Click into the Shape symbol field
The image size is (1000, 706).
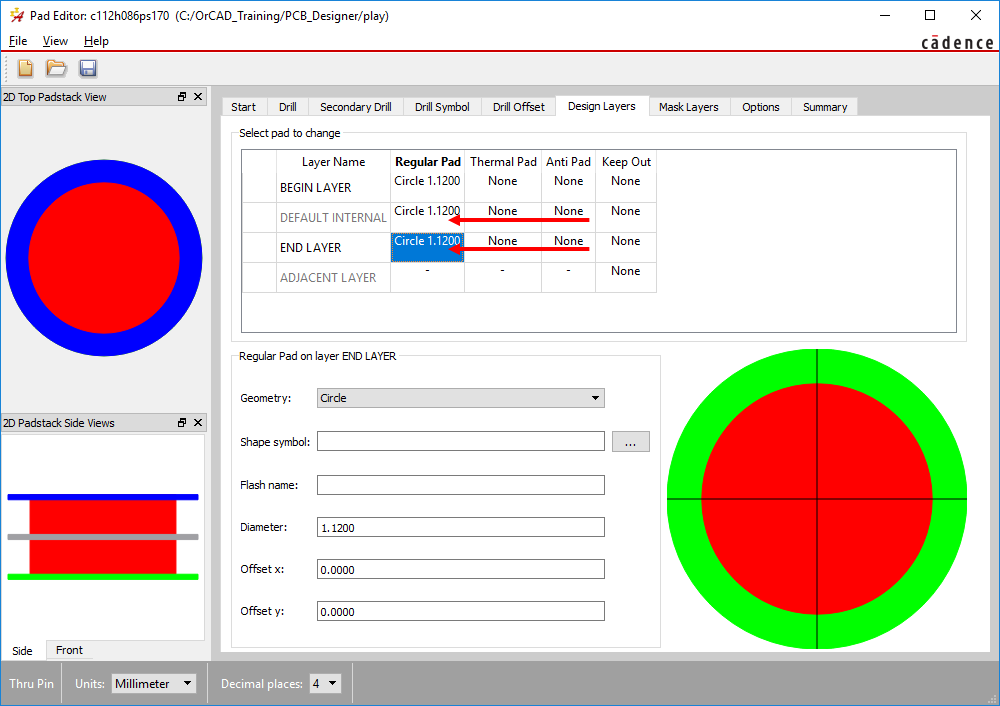point(460,441)
